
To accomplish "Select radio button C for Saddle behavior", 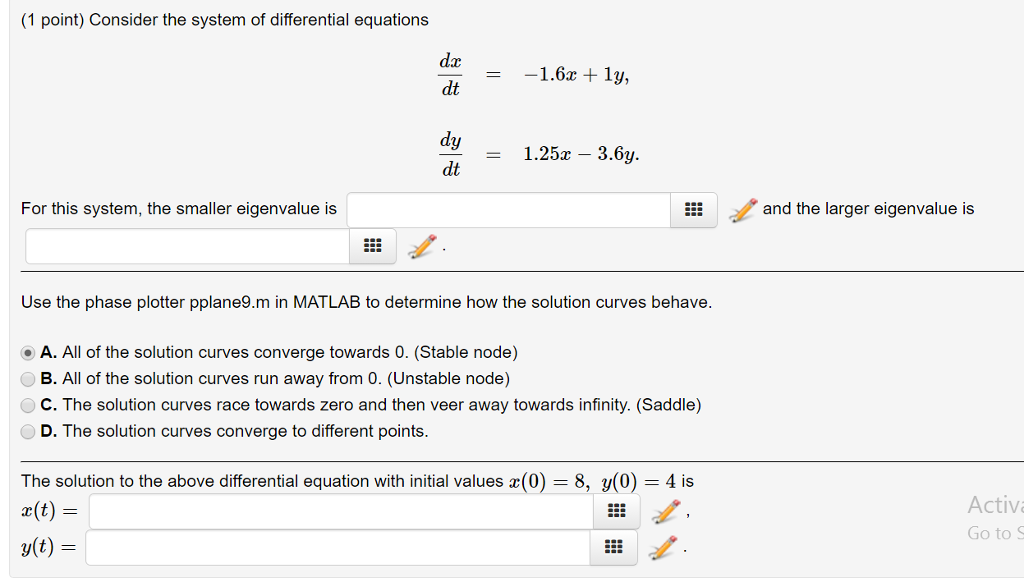I will point(29,405).
